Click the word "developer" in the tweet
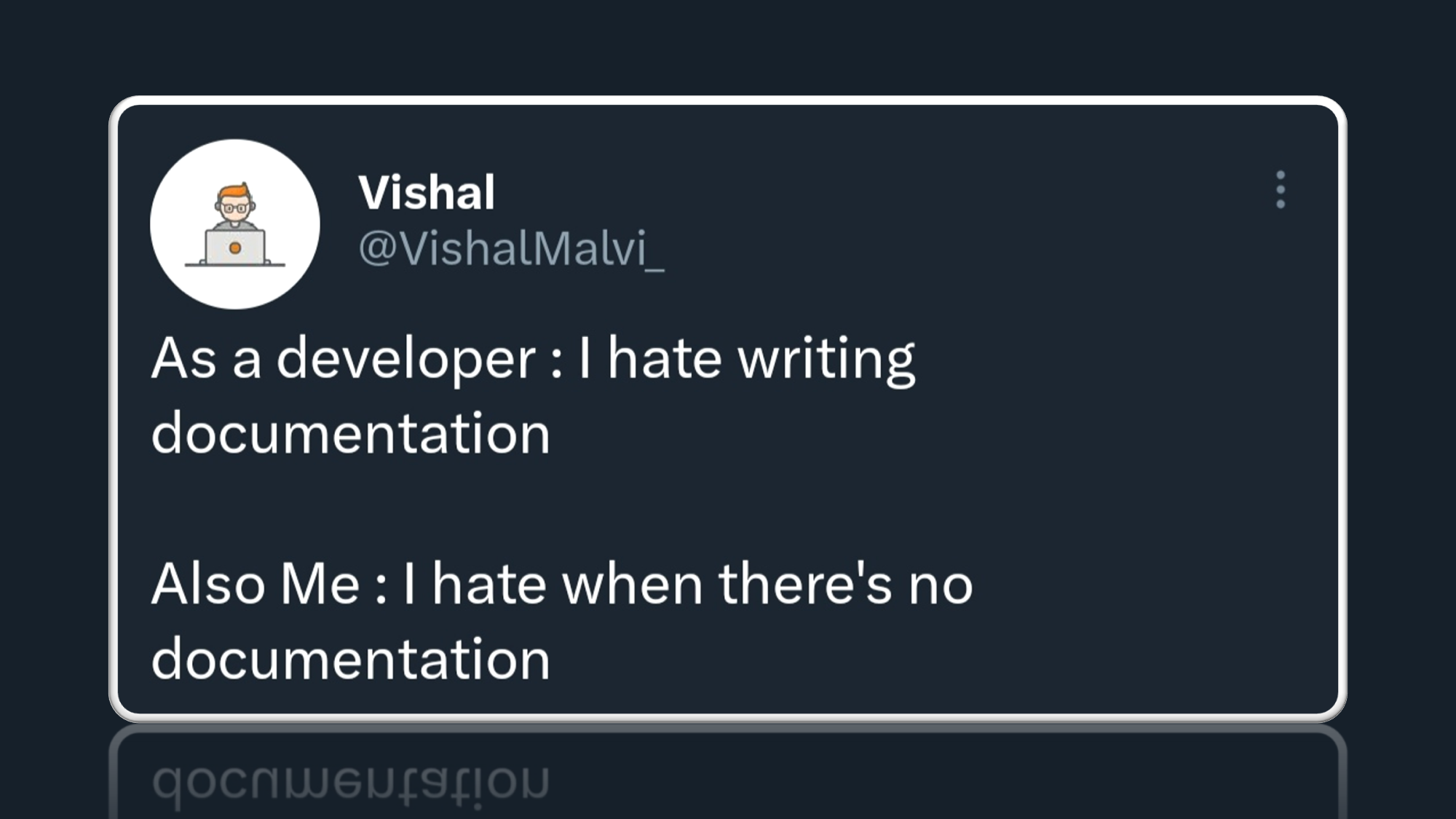The image size is (1456, 819). 406,359
